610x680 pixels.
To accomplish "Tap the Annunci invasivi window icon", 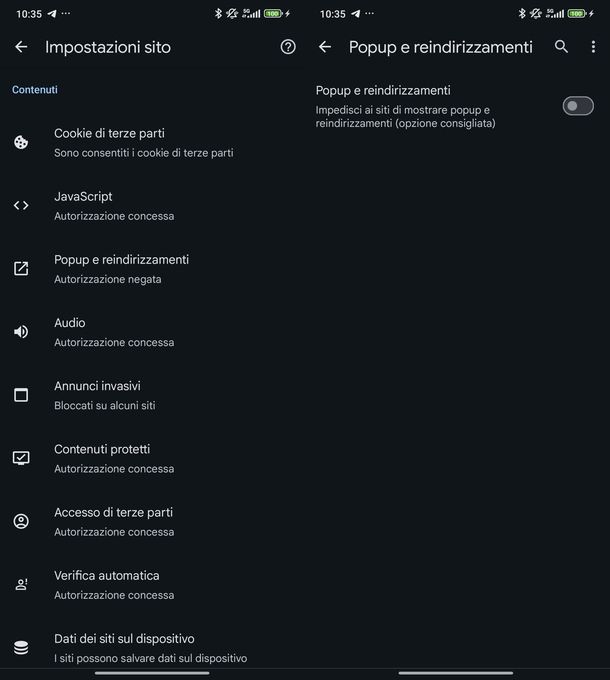I will (21, 395).
